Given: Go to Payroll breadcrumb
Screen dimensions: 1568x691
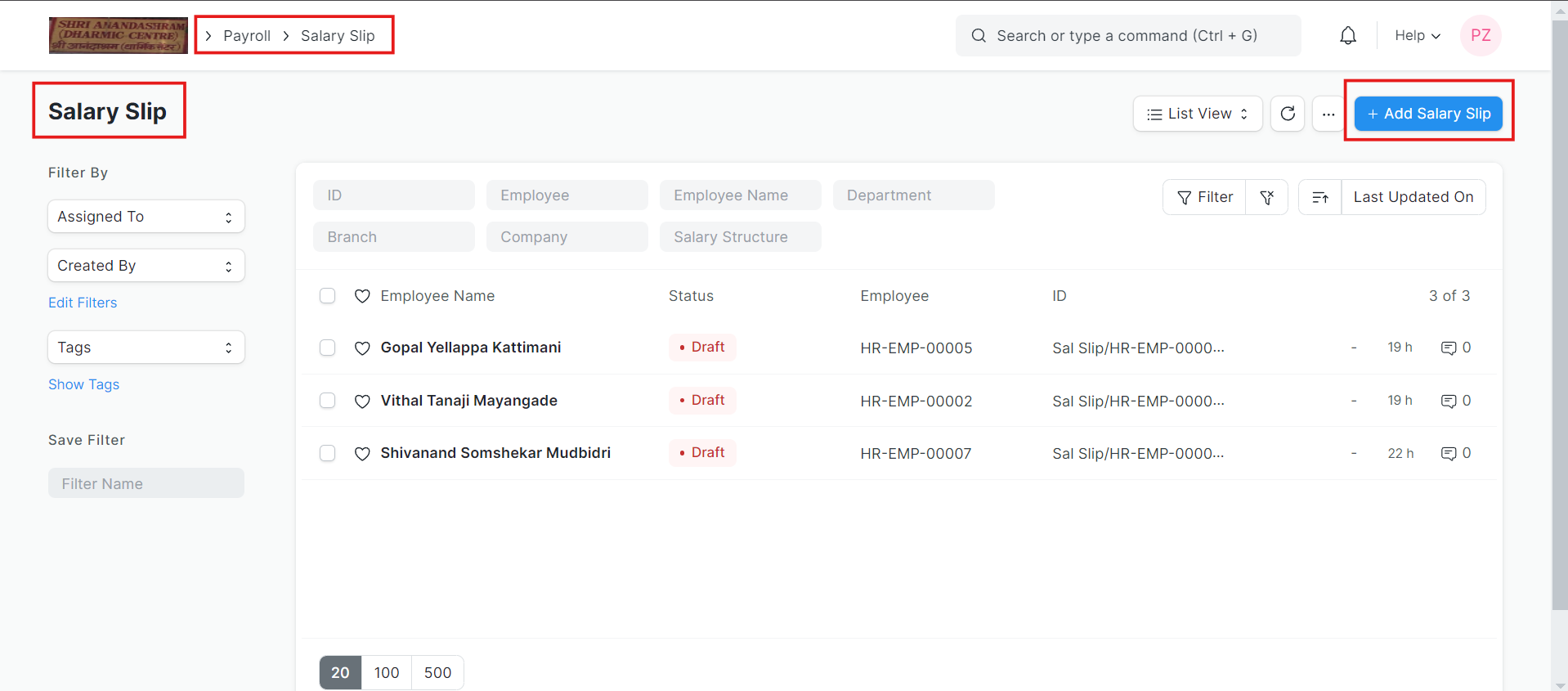Looking at the screenshot, I should pyautogui.click(x=247, y=36).
